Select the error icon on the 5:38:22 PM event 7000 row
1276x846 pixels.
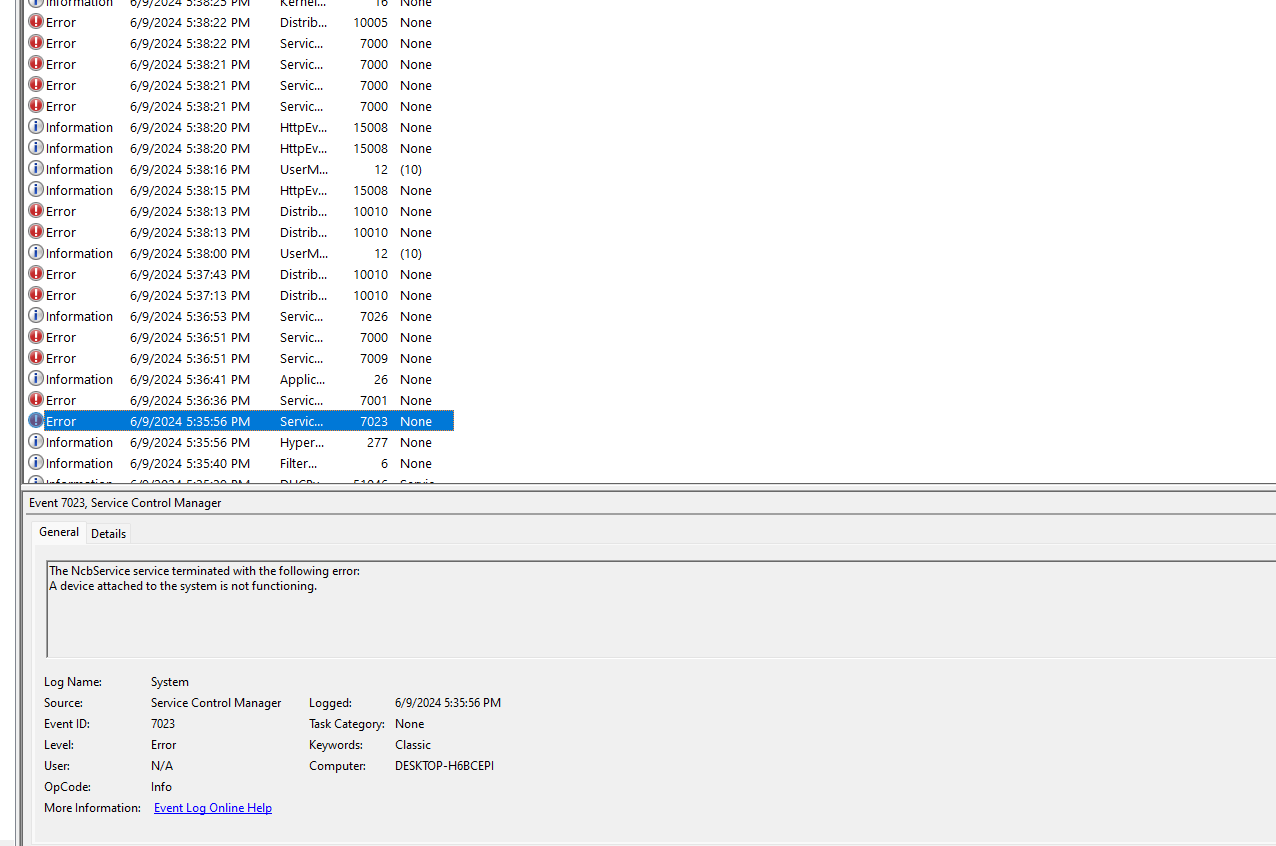coord(36,43)
